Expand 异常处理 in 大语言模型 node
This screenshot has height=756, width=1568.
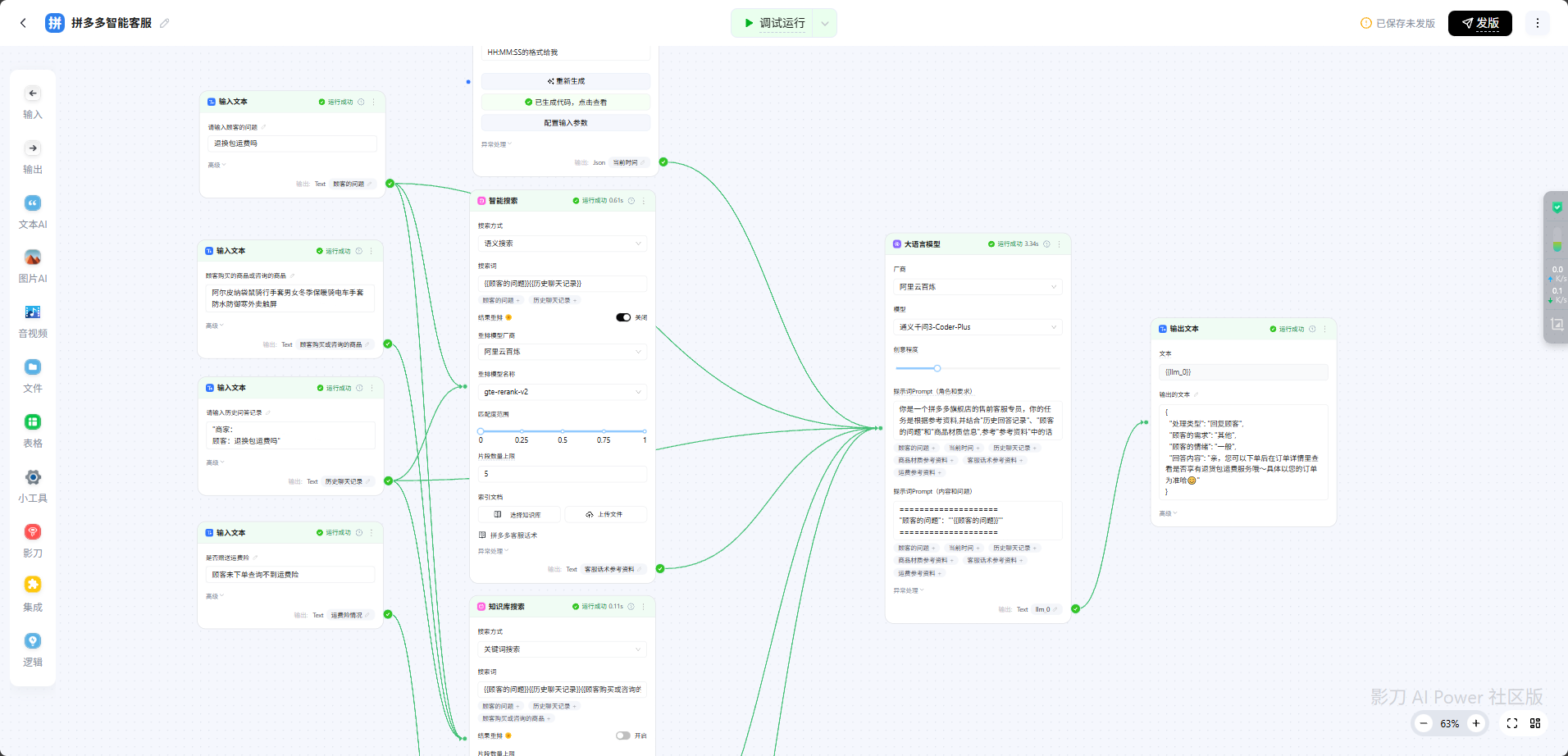(x=909, y=590)
